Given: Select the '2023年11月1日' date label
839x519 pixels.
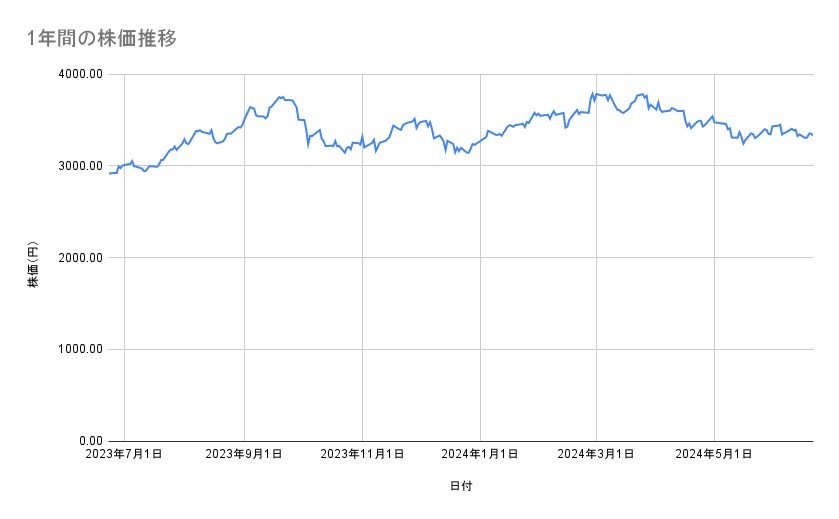Looking at the screenshot, I should 362,454.
